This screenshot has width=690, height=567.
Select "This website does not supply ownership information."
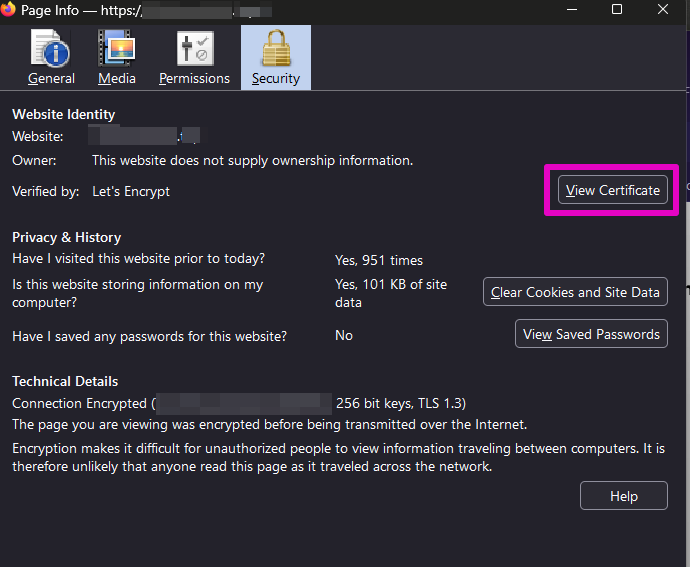[x=253, y=160]
